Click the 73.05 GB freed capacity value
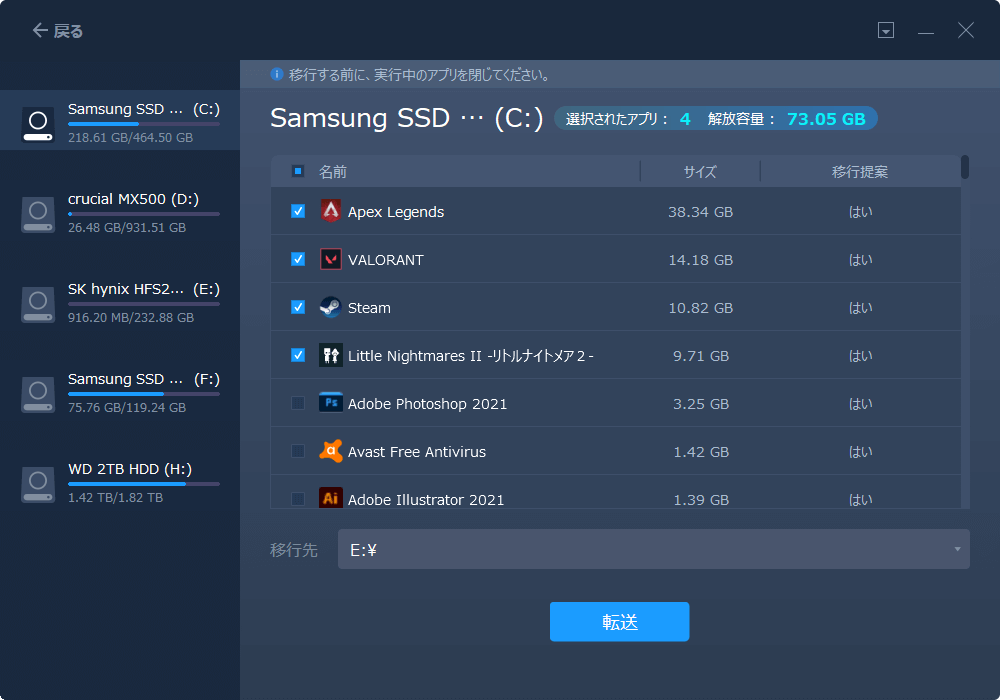The image size is (1000, 700). coord(826,119)
